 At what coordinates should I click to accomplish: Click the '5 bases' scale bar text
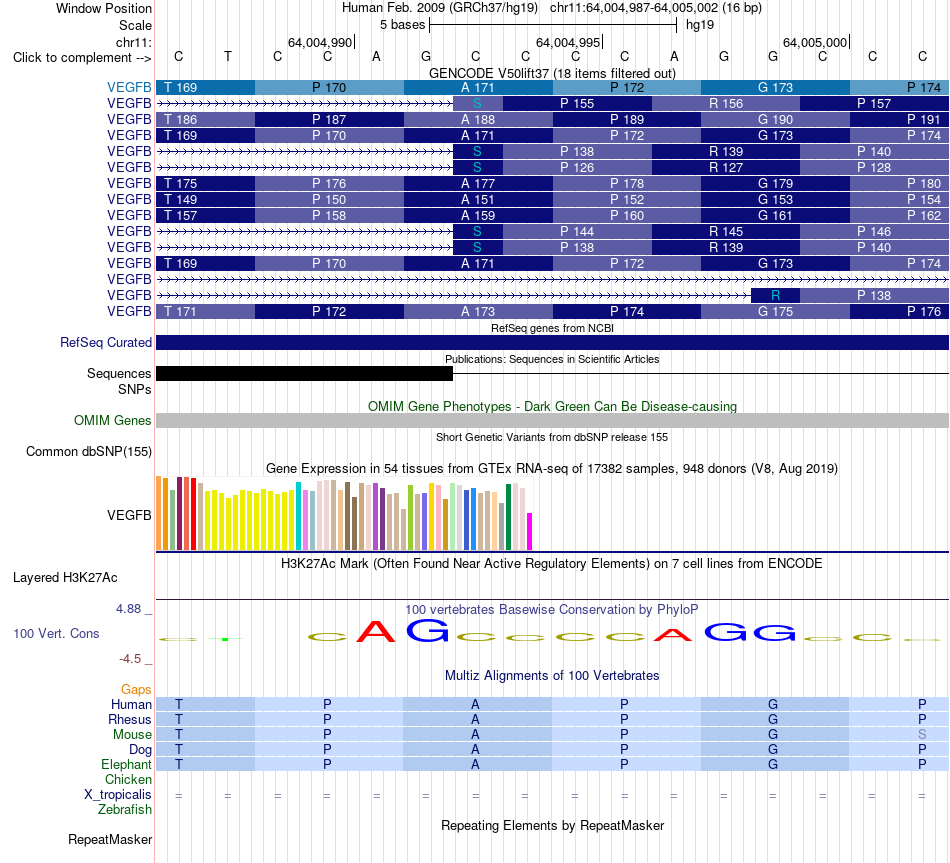point(402,25)
